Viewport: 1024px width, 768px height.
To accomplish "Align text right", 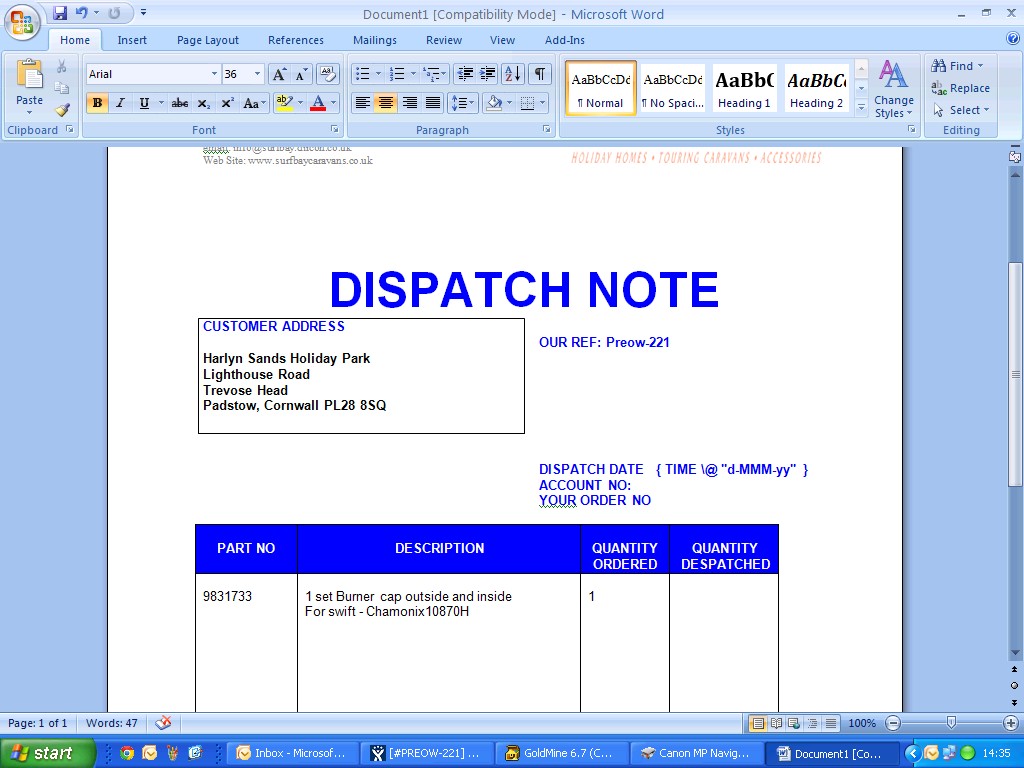I will (x=409, y=103).
